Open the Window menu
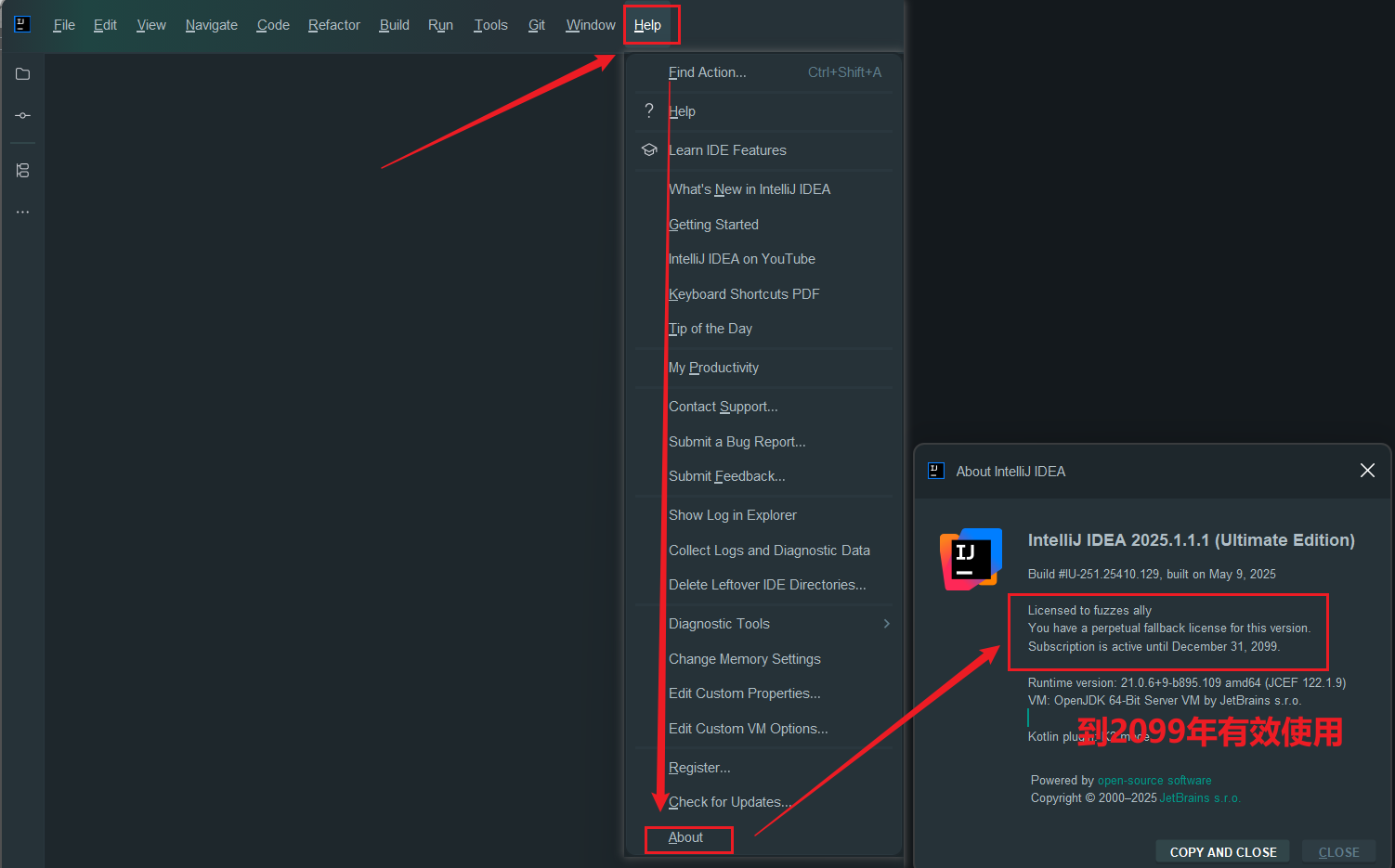 [x=591, y=25]
